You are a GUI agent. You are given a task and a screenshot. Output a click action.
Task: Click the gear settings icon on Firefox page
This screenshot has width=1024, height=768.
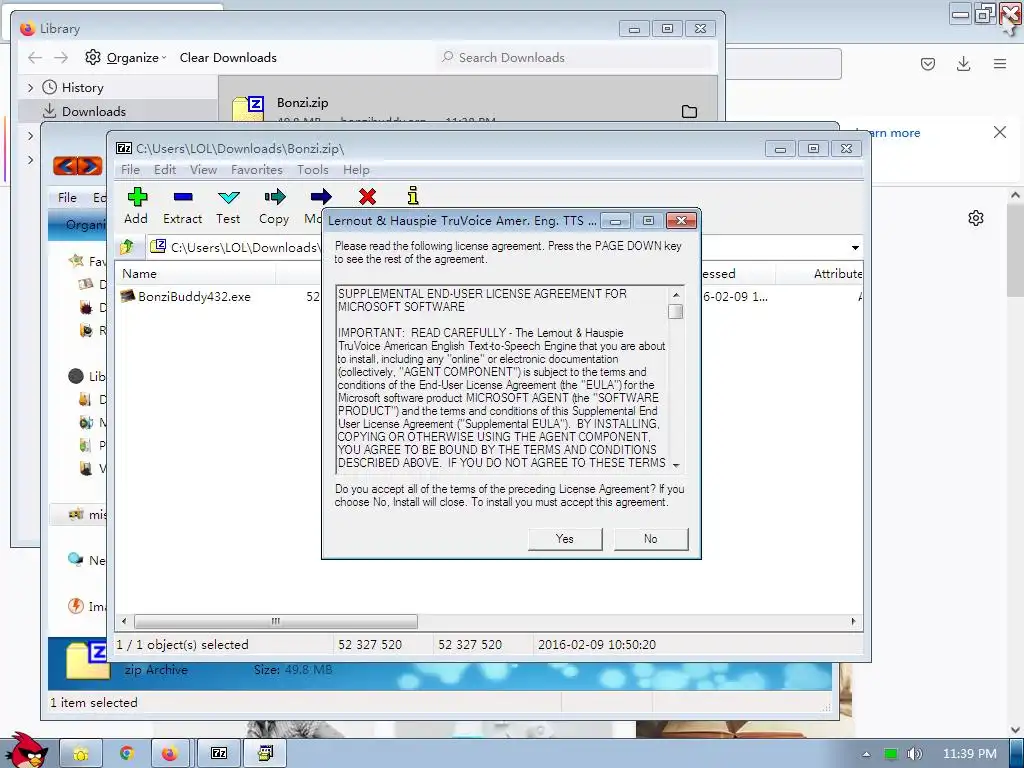[976, 218]
